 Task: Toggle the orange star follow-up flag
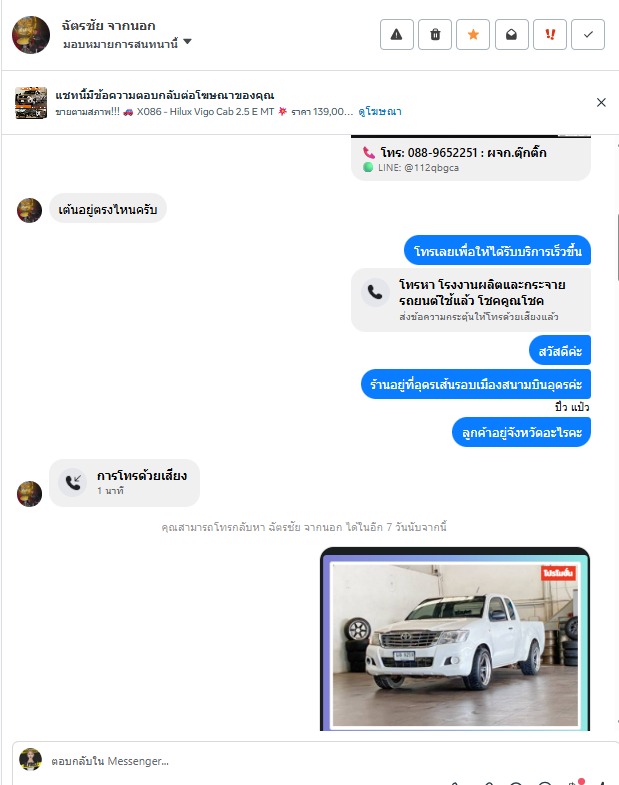click(473, 35)
